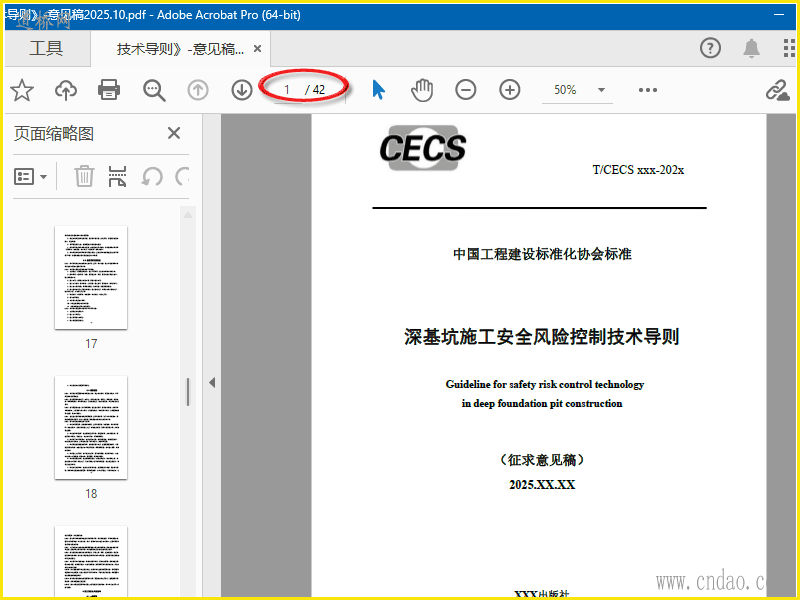Choose the selection arrow tool
Image resolution: width=800 pixels, height=600 pixels.
(x=378, y=90)
